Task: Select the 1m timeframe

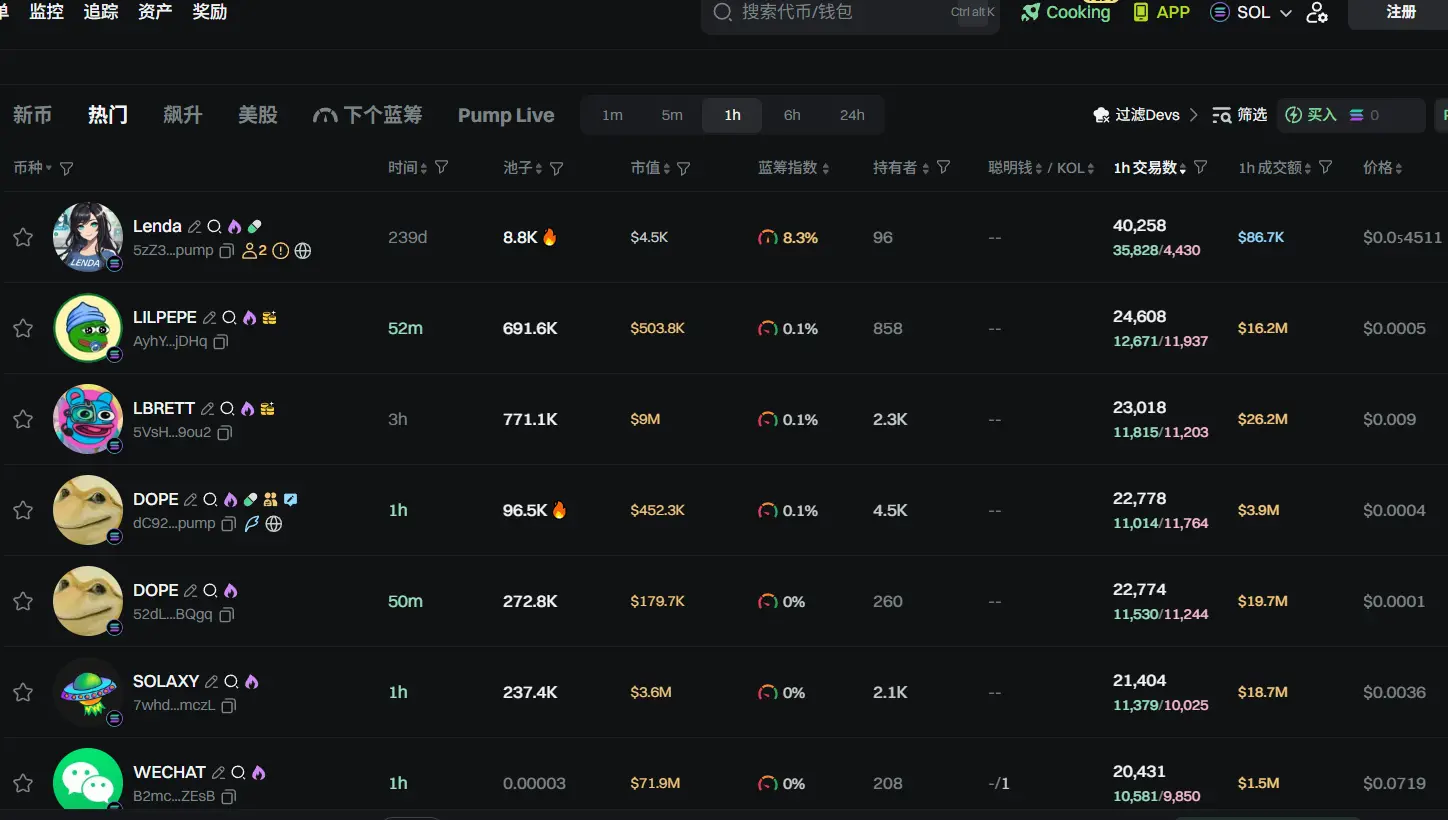Action: (612, 115)
